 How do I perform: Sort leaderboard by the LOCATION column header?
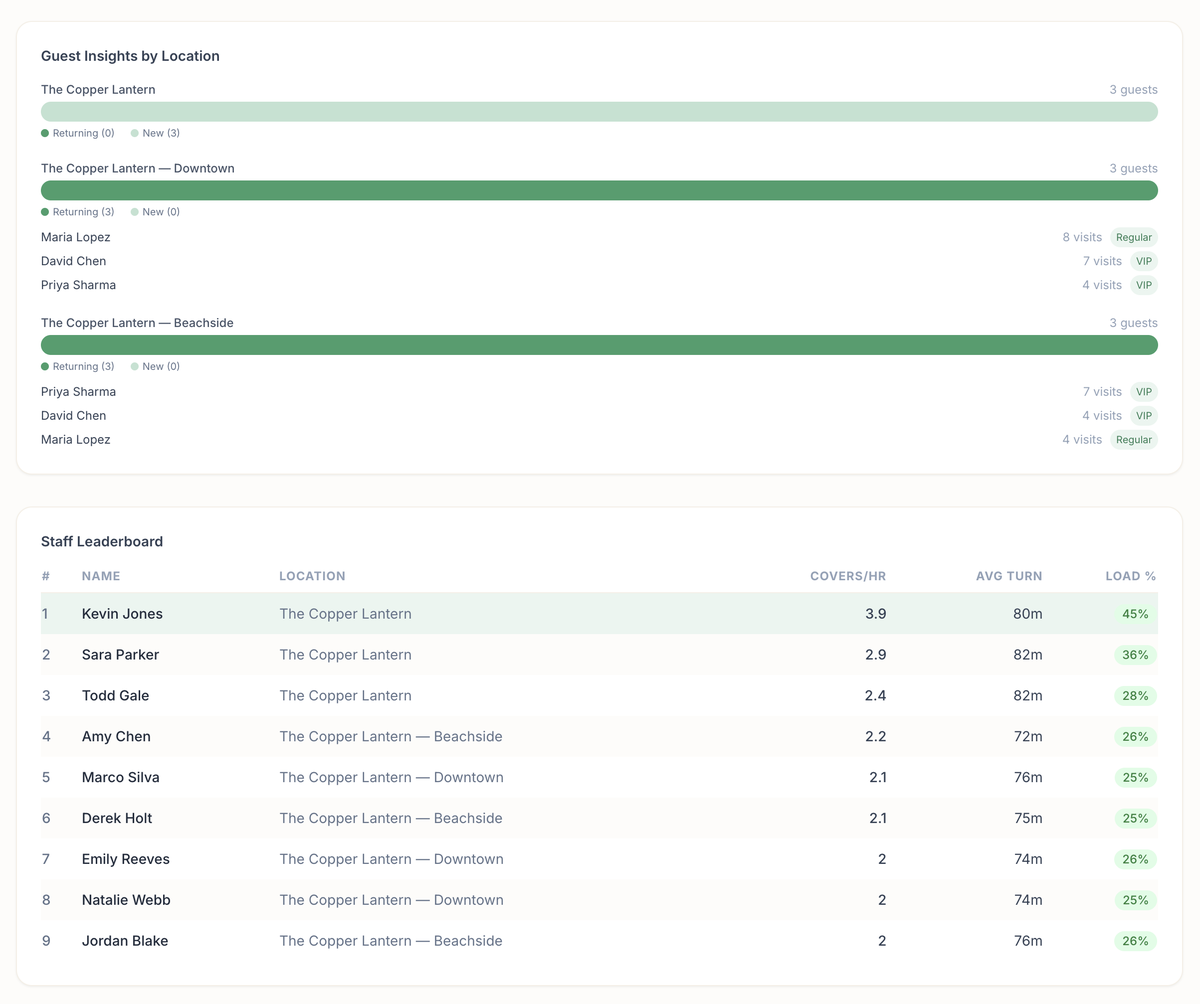pos(312,576)
